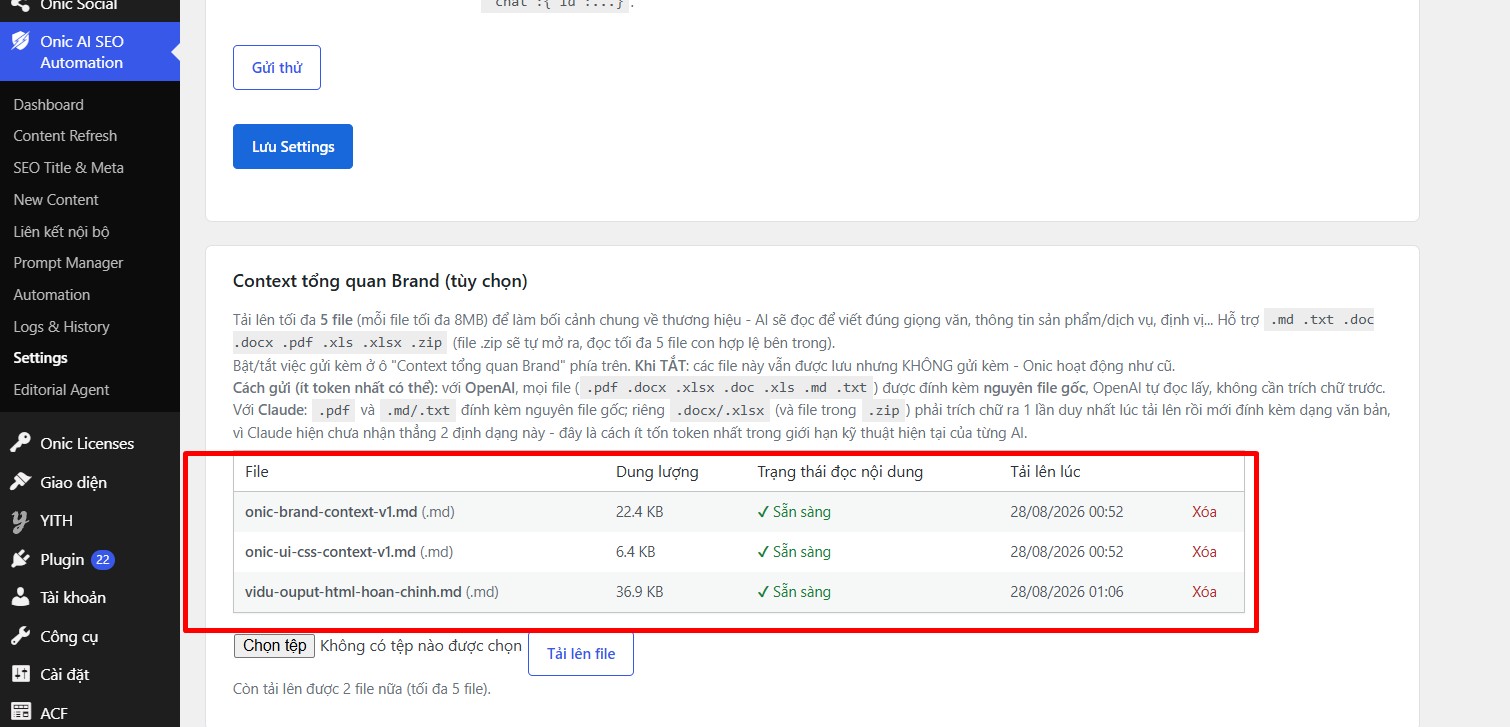
Task: Click the Dung lượng column header
Action: click(x=657, y=472)
